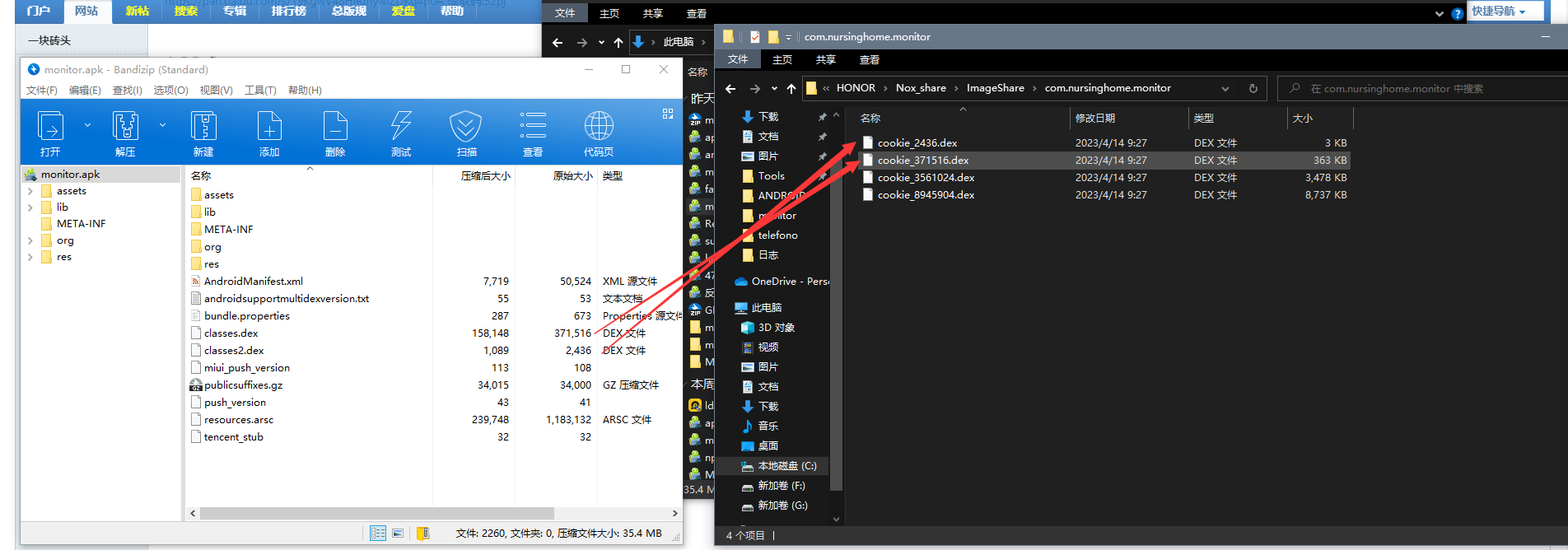The height and width of the screenshot is (550, 1568).
Task: Switch to details view icon in Bandizip status bar
Action: [x=378, y=534]
